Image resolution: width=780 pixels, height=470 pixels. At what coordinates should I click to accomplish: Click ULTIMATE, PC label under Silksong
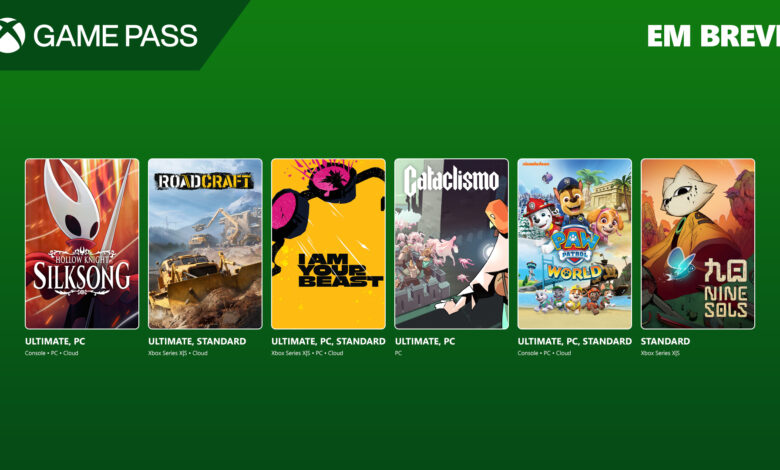[x=55, y=341]
